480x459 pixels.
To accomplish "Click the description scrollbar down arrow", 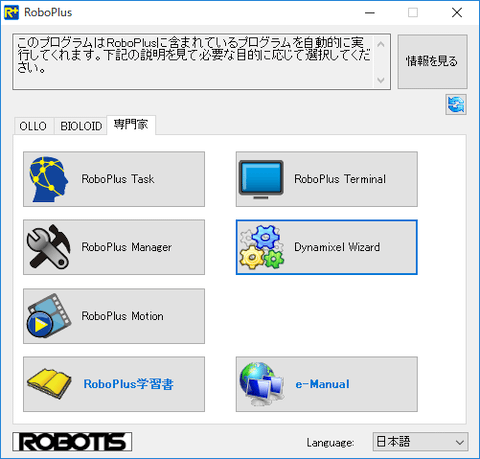I will click(x=381, y=80).
